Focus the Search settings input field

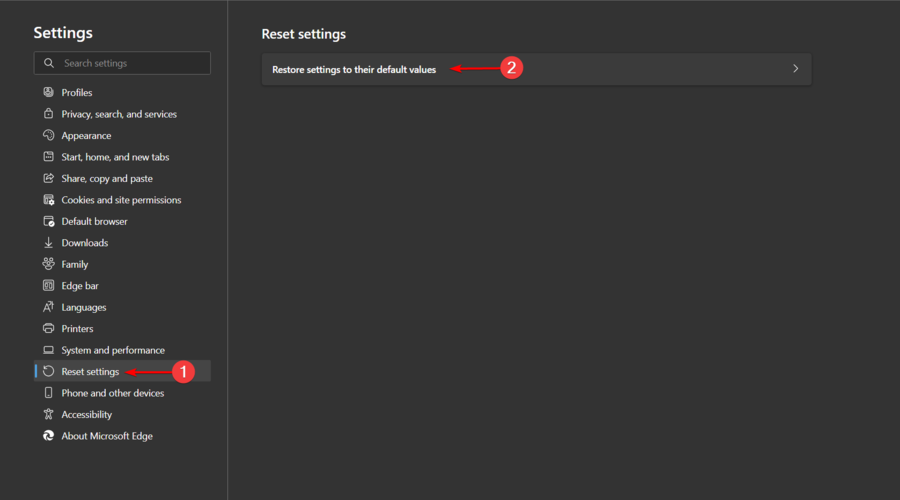pos(132,63)
